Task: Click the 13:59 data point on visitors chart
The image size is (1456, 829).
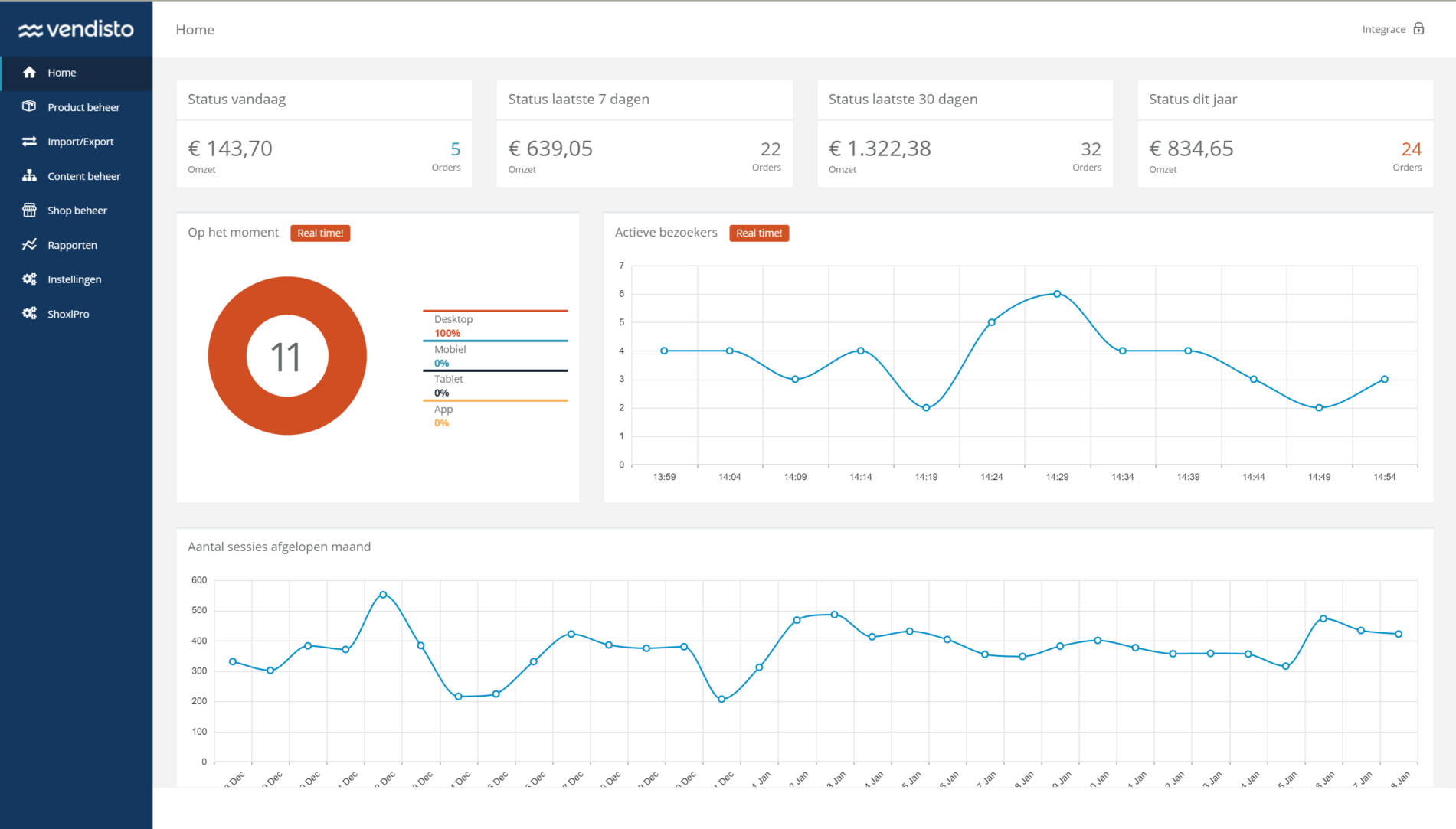Action: tap(664, 351)
